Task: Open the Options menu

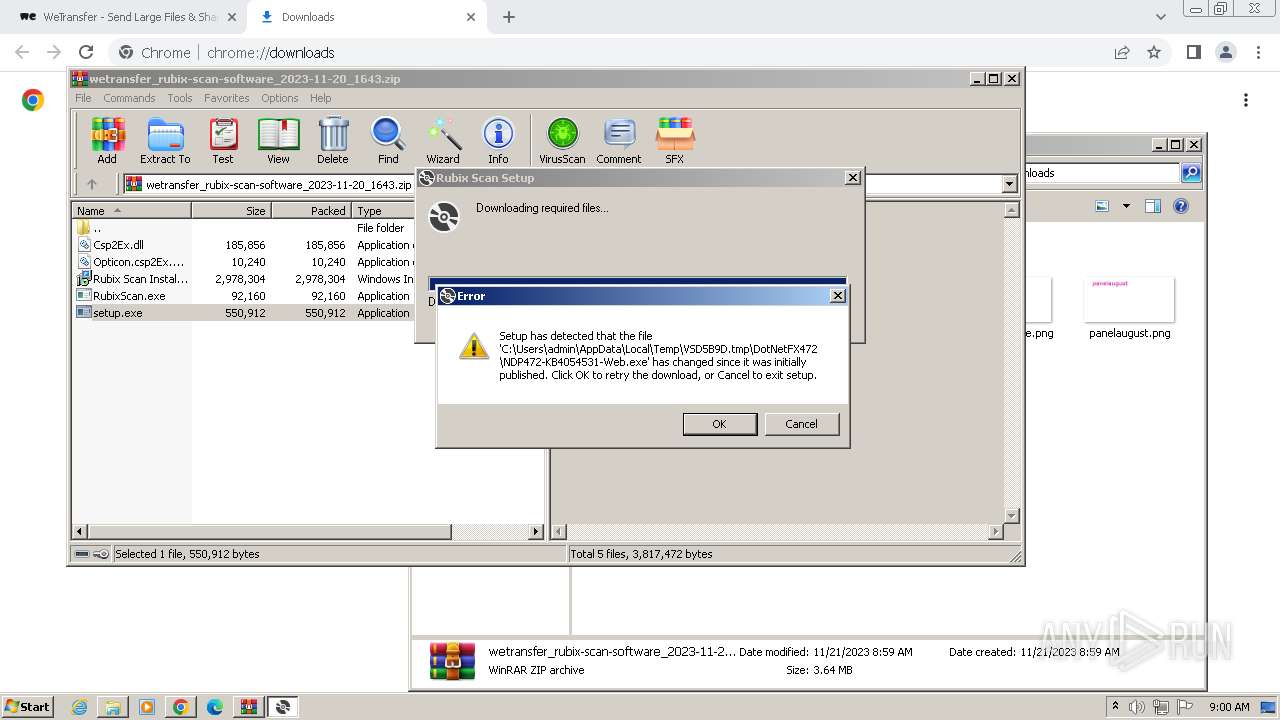Action: [280, 98]
